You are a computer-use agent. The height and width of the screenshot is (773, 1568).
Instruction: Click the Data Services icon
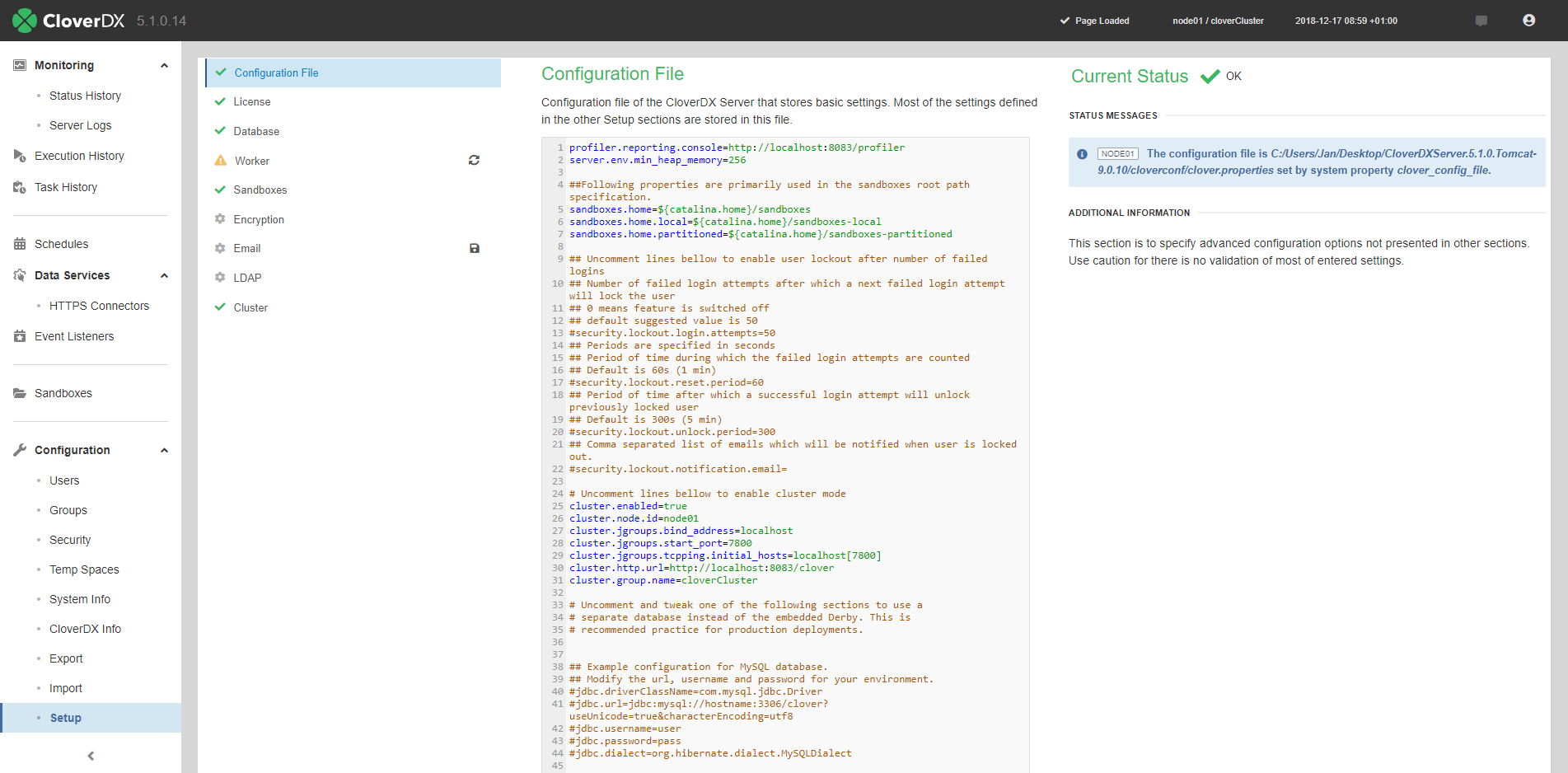(x=20, y=275)
